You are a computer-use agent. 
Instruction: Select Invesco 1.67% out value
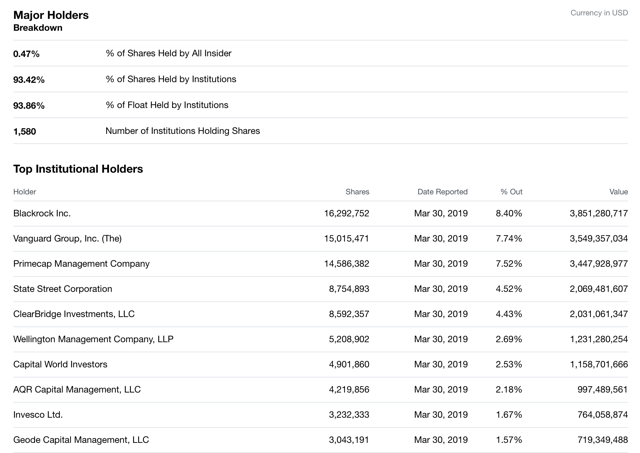click(x=509, y=415)
